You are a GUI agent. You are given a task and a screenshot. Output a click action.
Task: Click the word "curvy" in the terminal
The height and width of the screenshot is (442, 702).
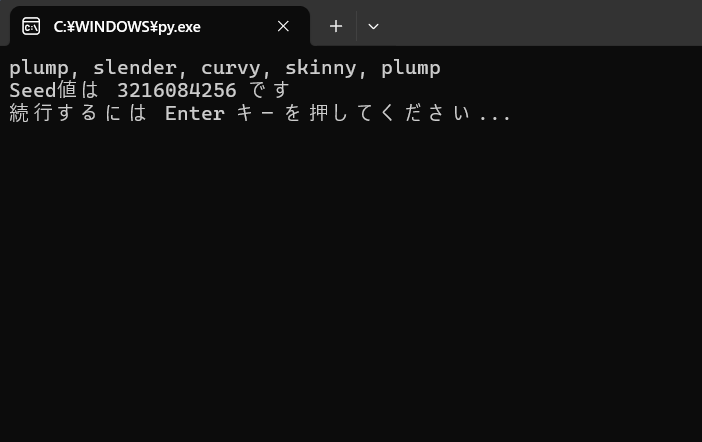(x=231, y=69)
